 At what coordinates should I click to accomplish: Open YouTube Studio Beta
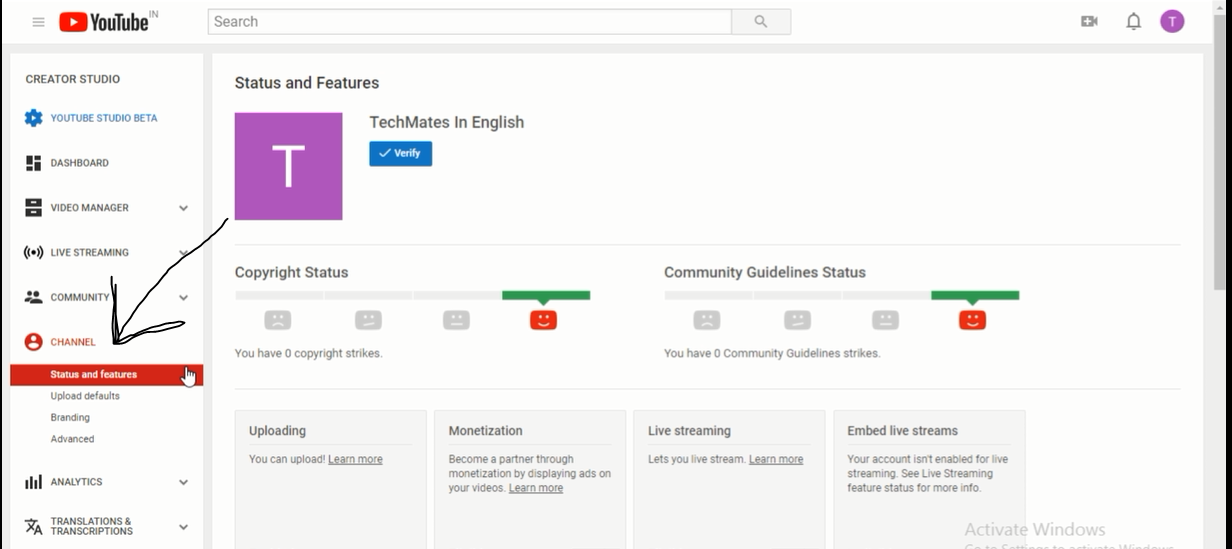pos(104,118)
